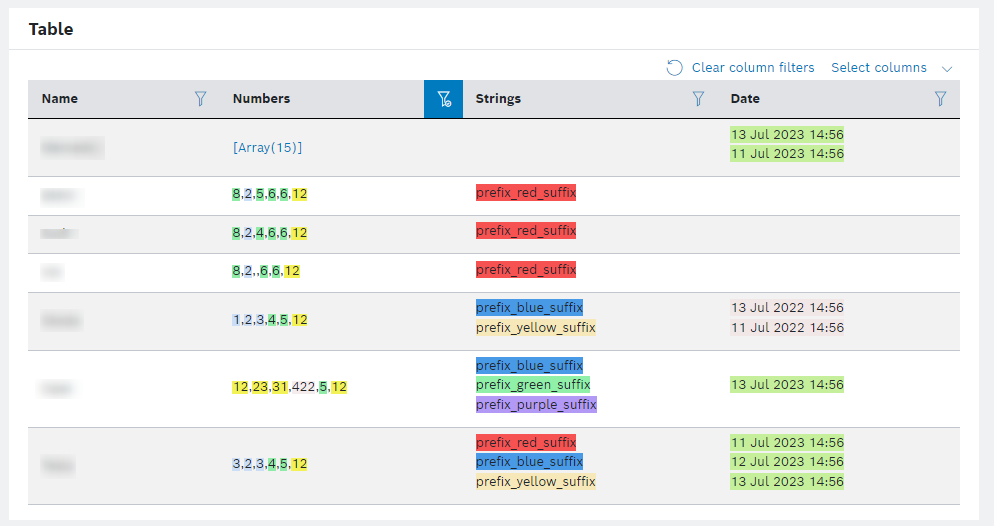Open the Name column filter icon

(x=201, y=99)
